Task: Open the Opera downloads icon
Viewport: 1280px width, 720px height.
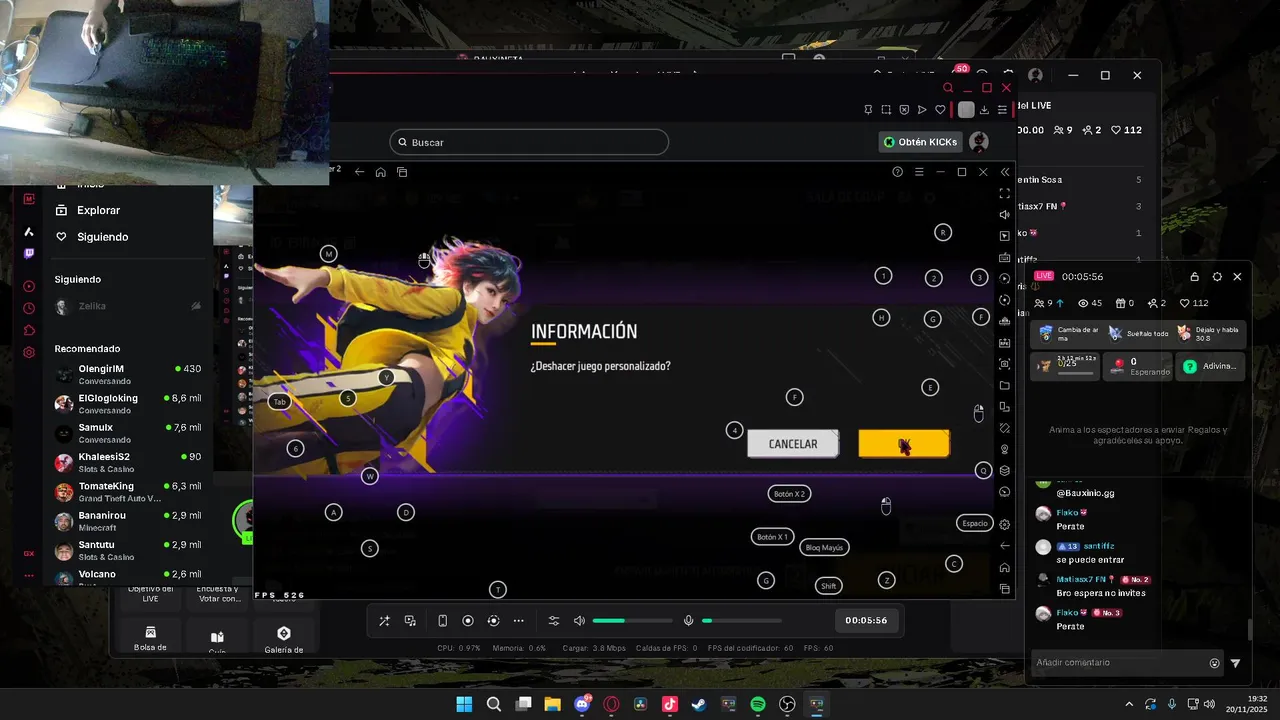Action: click(x=984, y=110)
